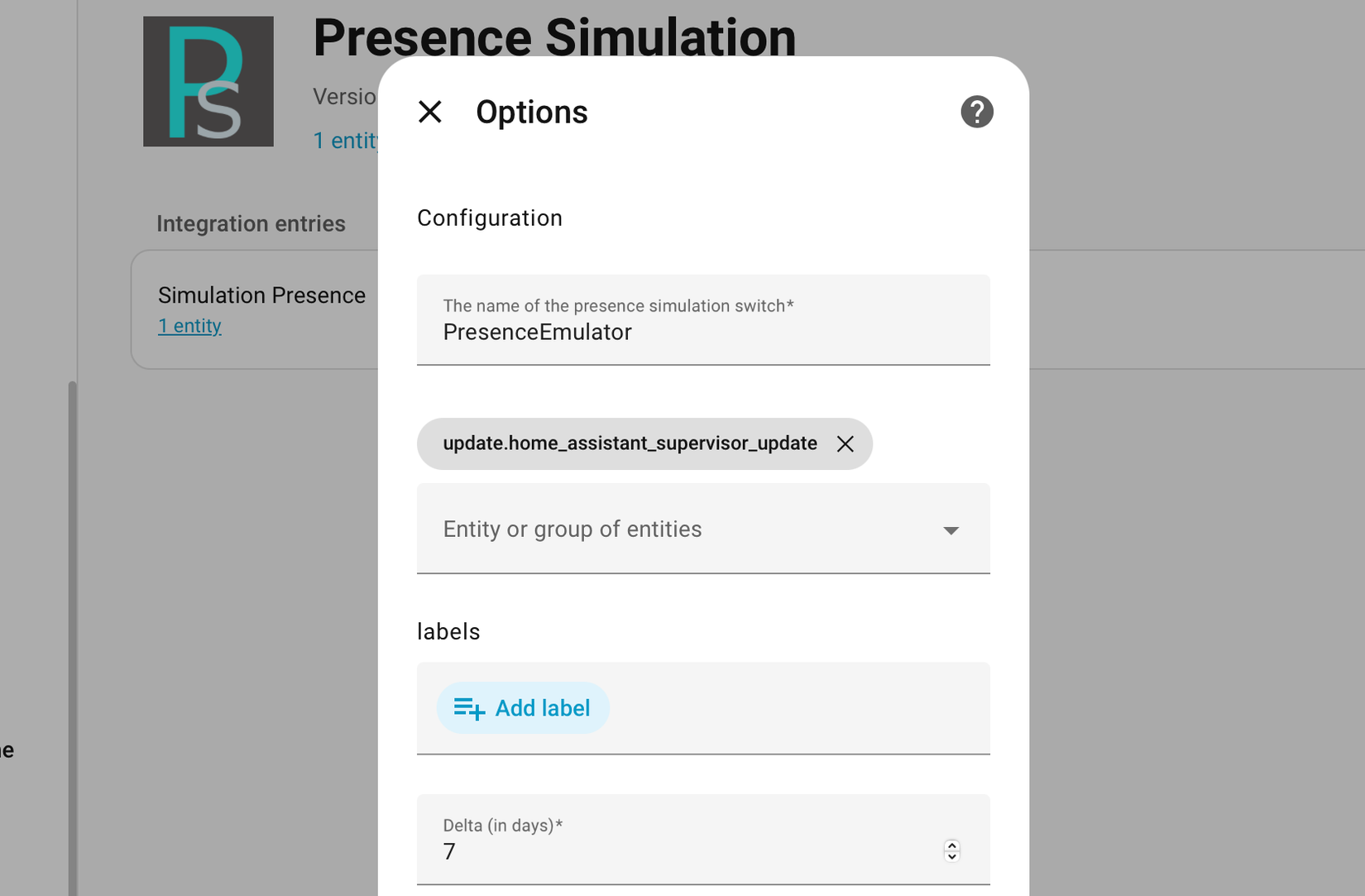Close the Options dialog with the X icon
This screenshot has height=896, width=1365.
click(430, 111)
